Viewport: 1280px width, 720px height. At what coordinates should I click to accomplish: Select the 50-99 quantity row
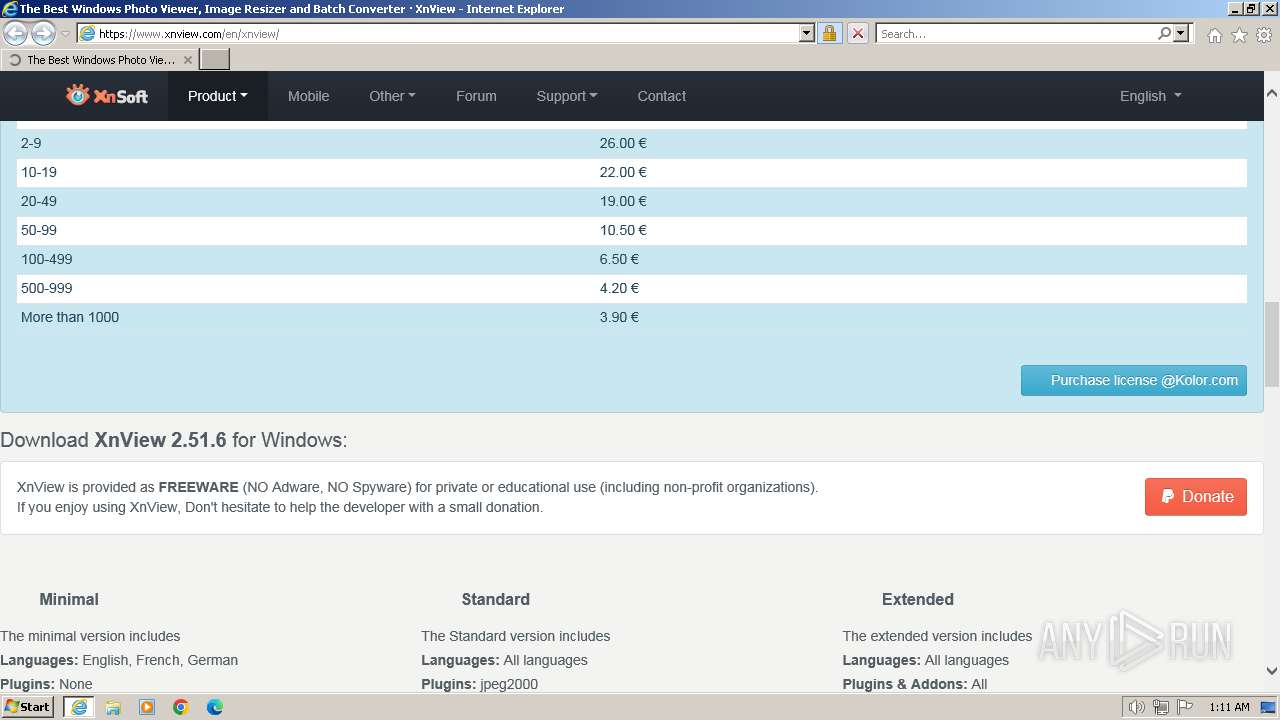[x=632, y=230]
